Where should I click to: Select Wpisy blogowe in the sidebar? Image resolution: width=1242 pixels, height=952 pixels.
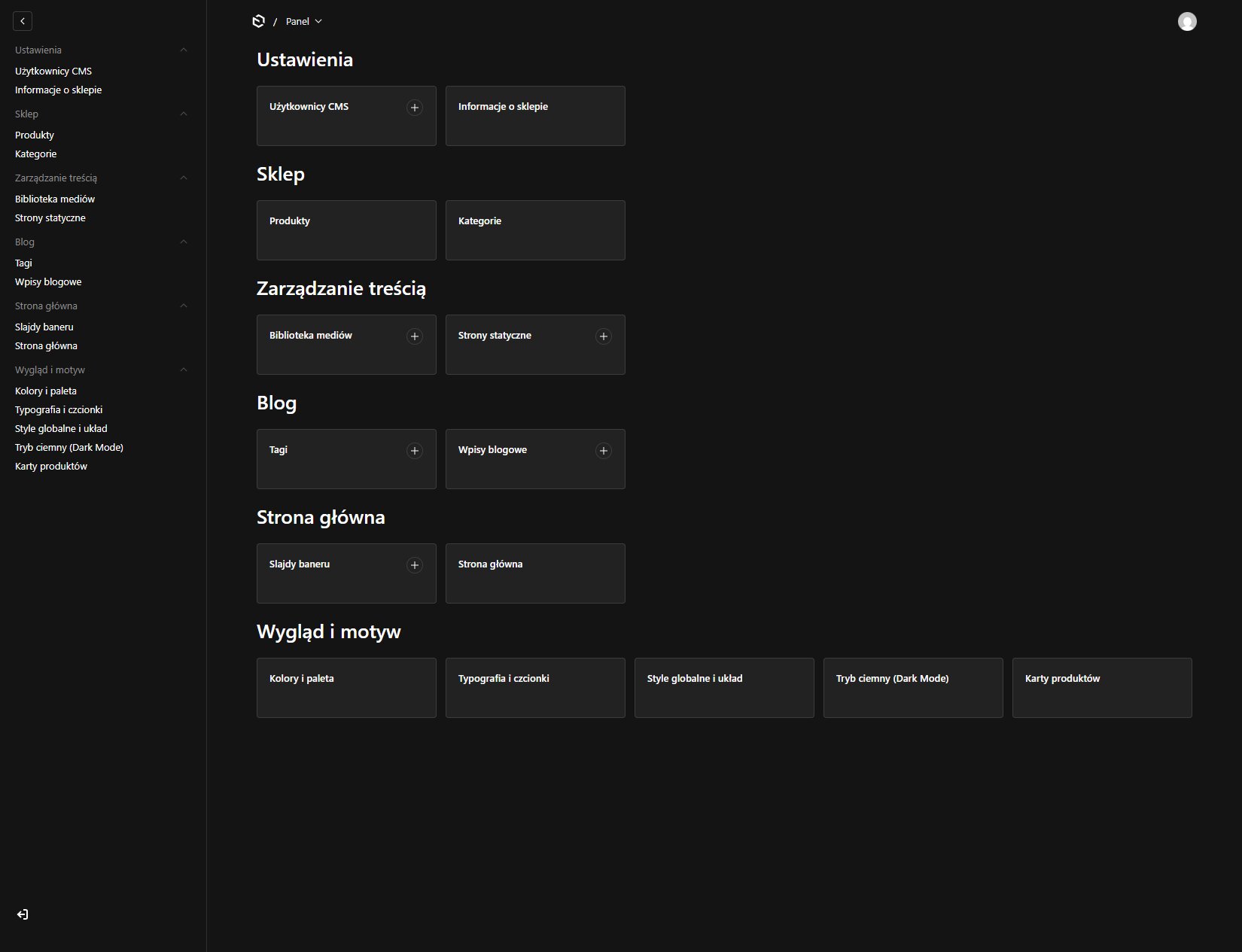pyautogui.click(x=48, y=281)
